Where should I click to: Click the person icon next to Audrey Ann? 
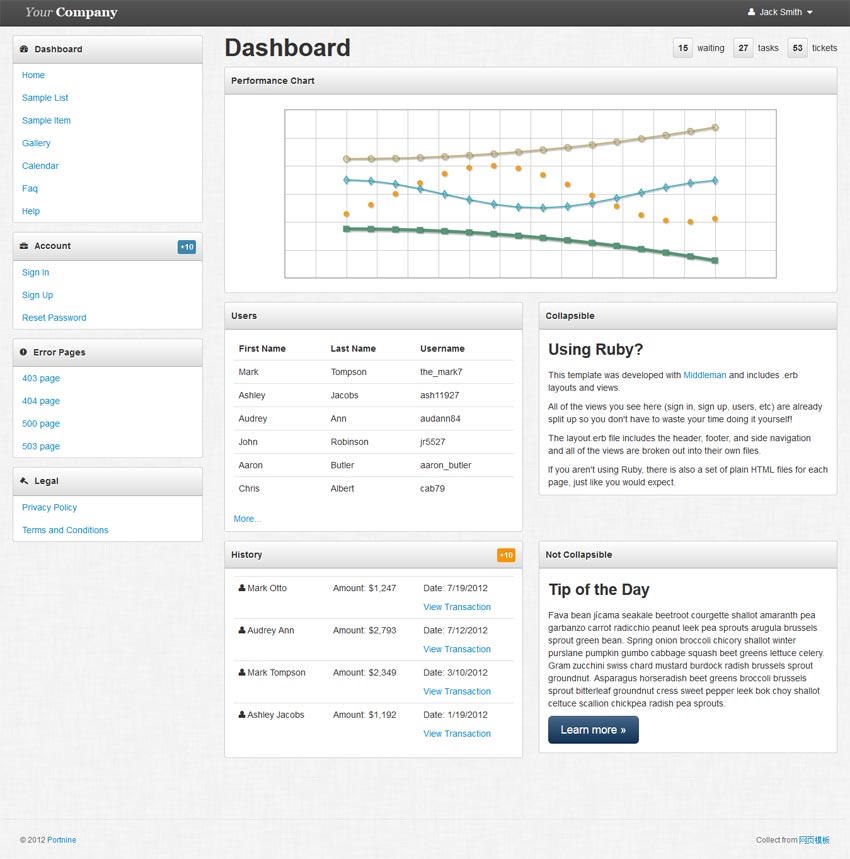(x=242, y=630)
